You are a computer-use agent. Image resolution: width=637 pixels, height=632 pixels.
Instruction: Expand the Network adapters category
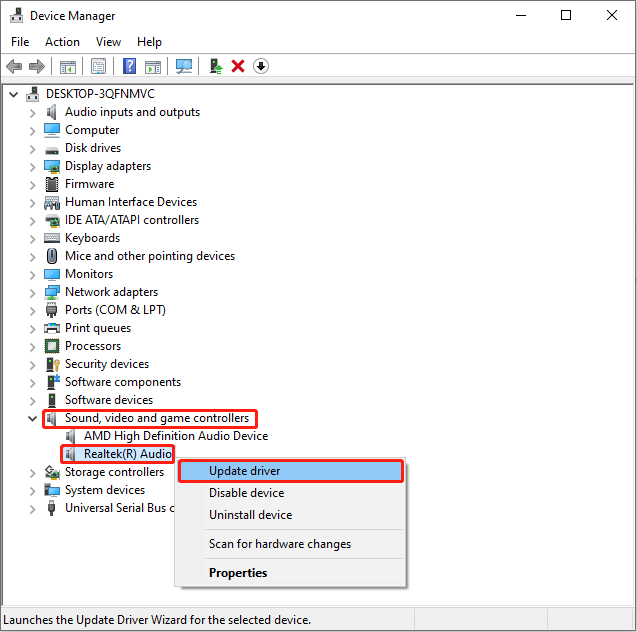point(33,292)
